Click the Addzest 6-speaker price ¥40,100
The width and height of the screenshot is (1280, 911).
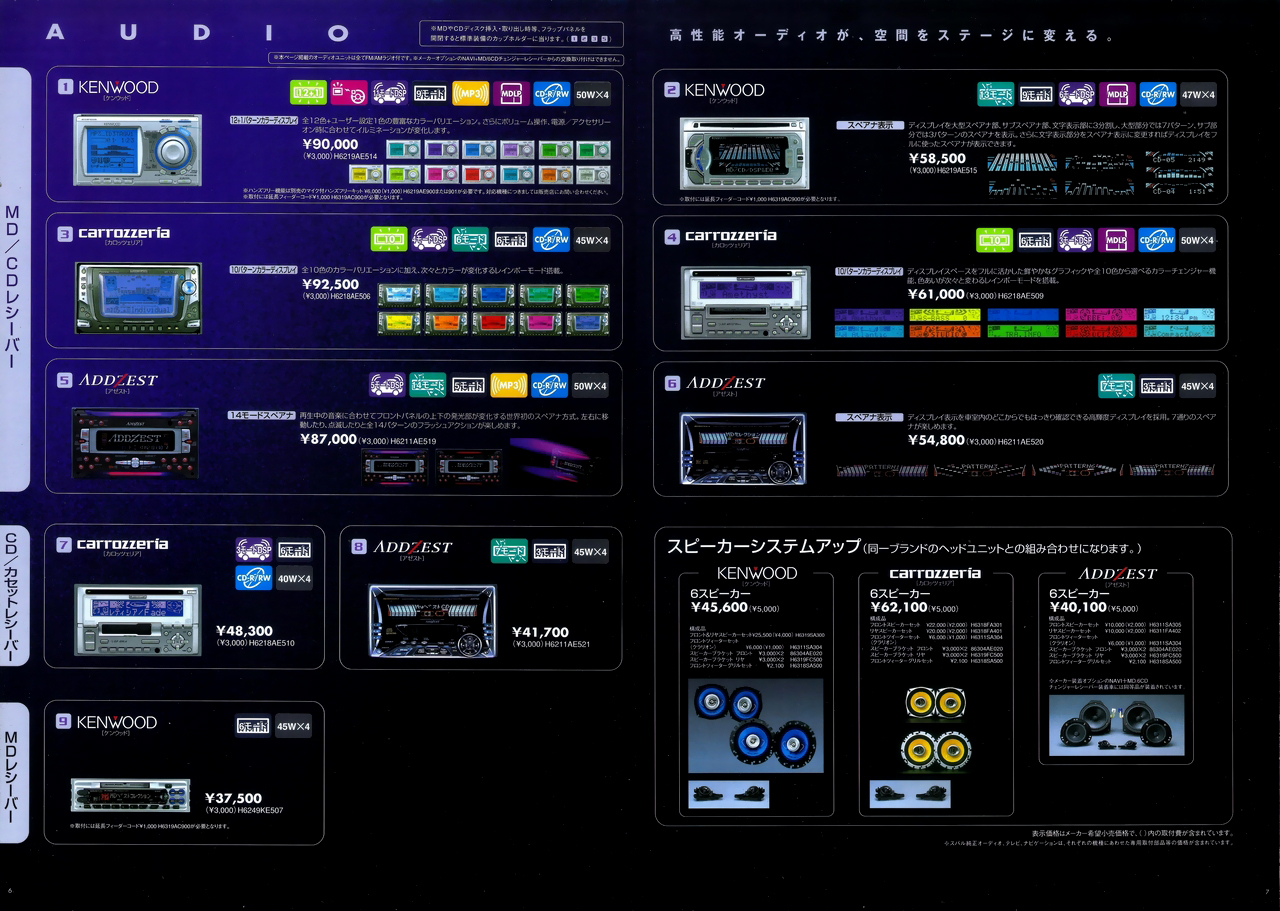pyautogui.click(x=1078, y=606)
